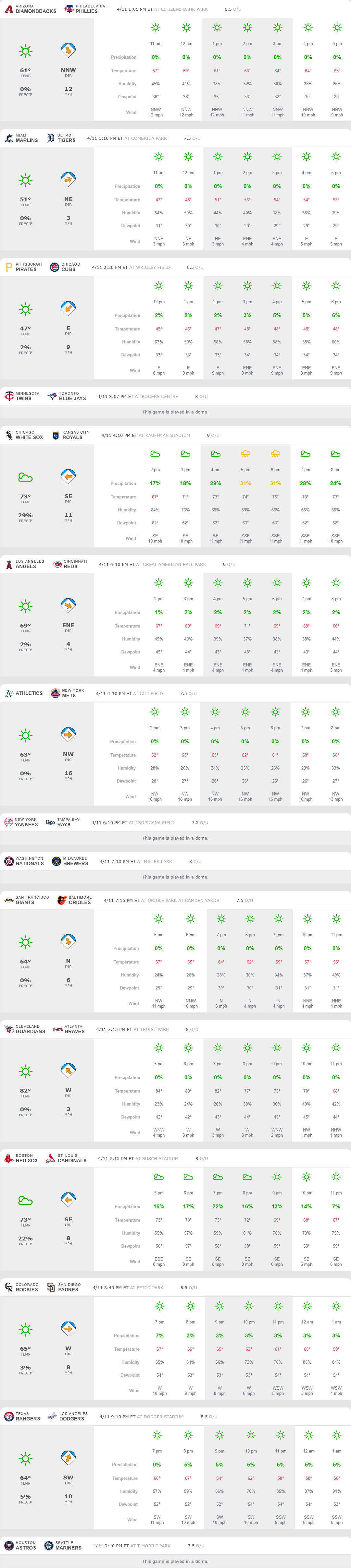Viewport: 351px width, 1568px height.
Task: Click the Philadelphia Phillies team logo
Action: [69, 9]
